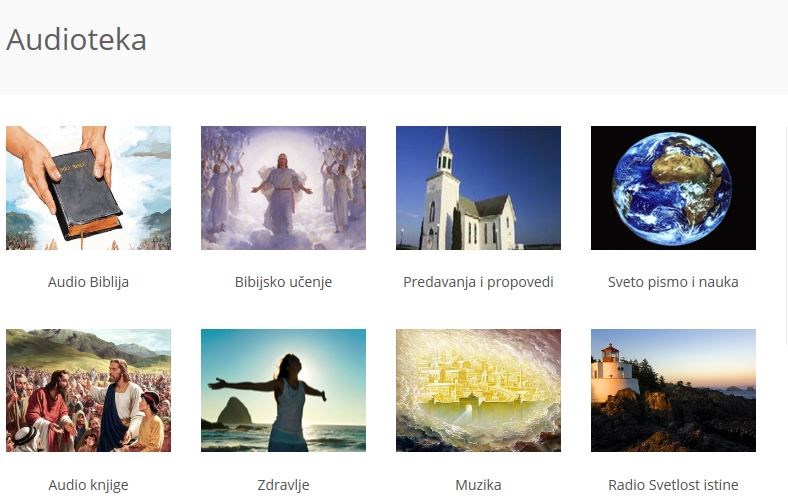Click the Audioteka page heading
Image resolution: width=788 pixels, height=502 pixels.
[76, 40]
